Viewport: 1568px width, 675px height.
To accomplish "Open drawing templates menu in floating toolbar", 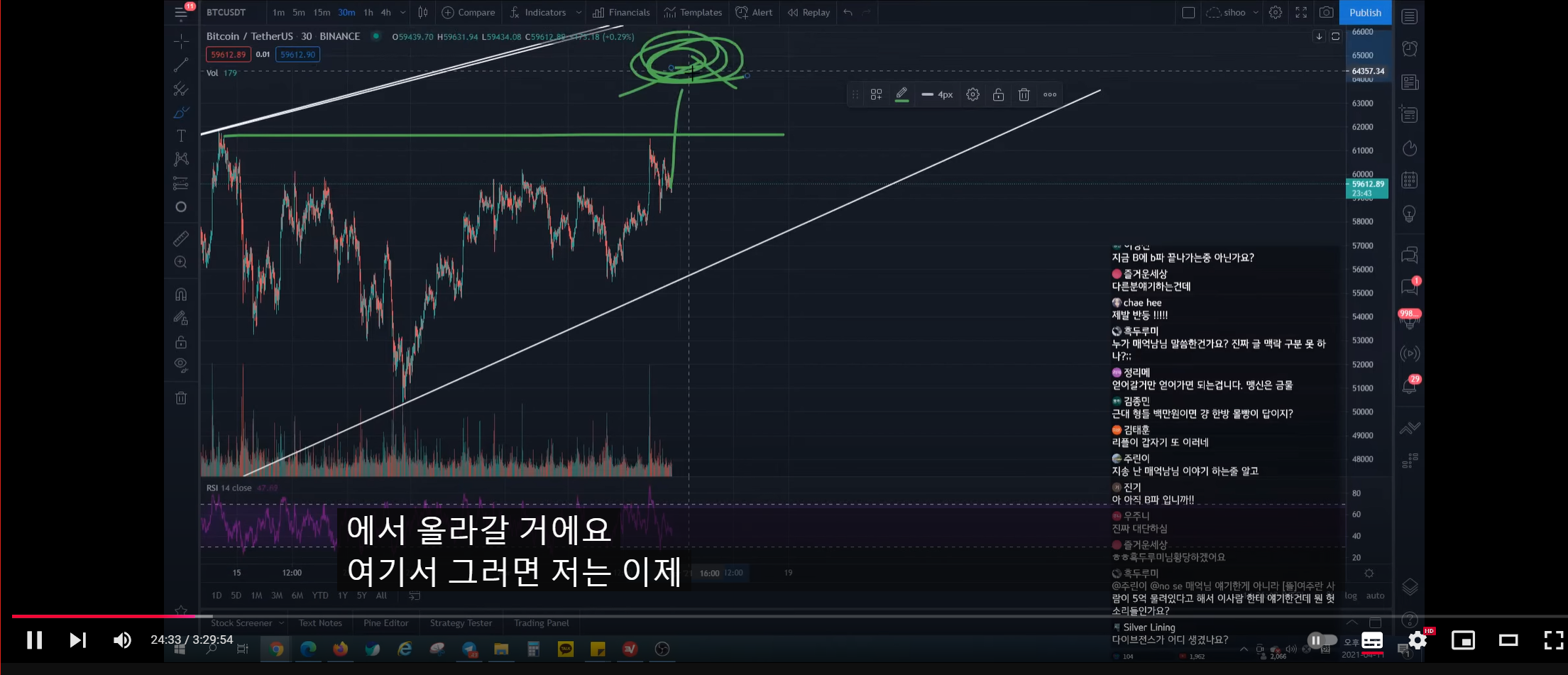I will click(x=876, y=94).
